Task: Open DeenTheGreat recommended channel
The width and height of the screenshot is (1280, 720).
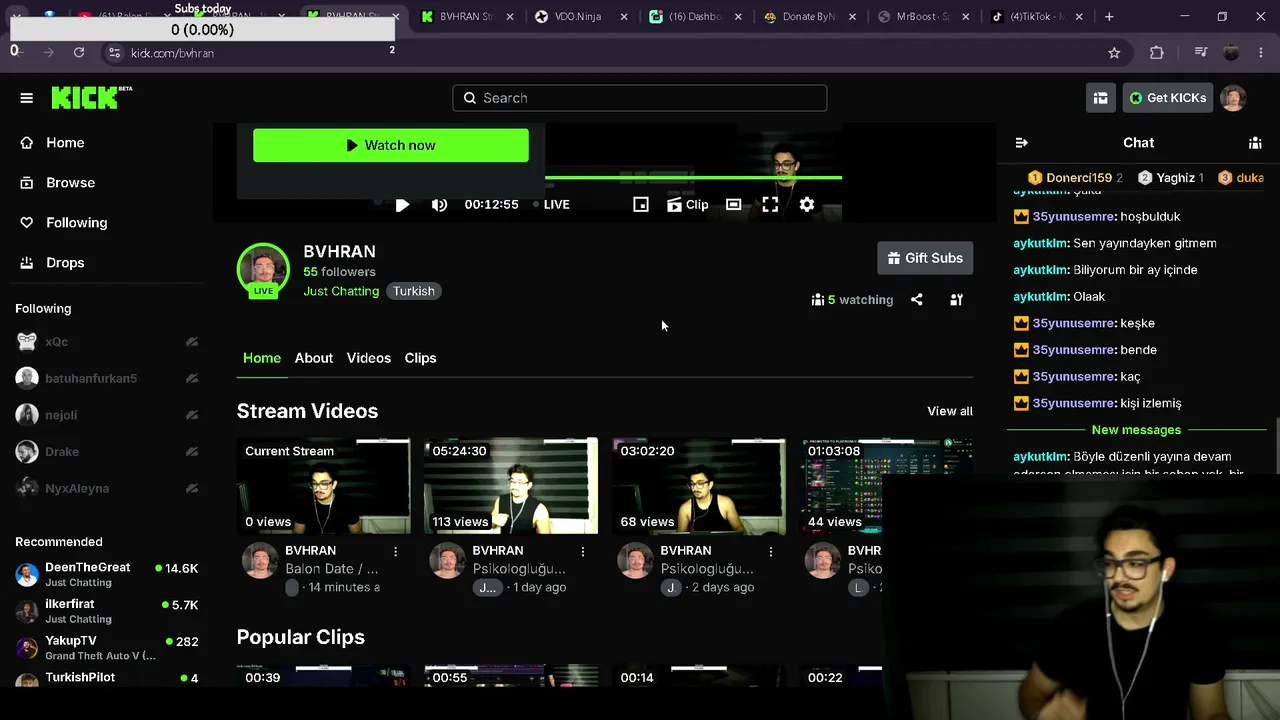Action: (x=107, y=574)
